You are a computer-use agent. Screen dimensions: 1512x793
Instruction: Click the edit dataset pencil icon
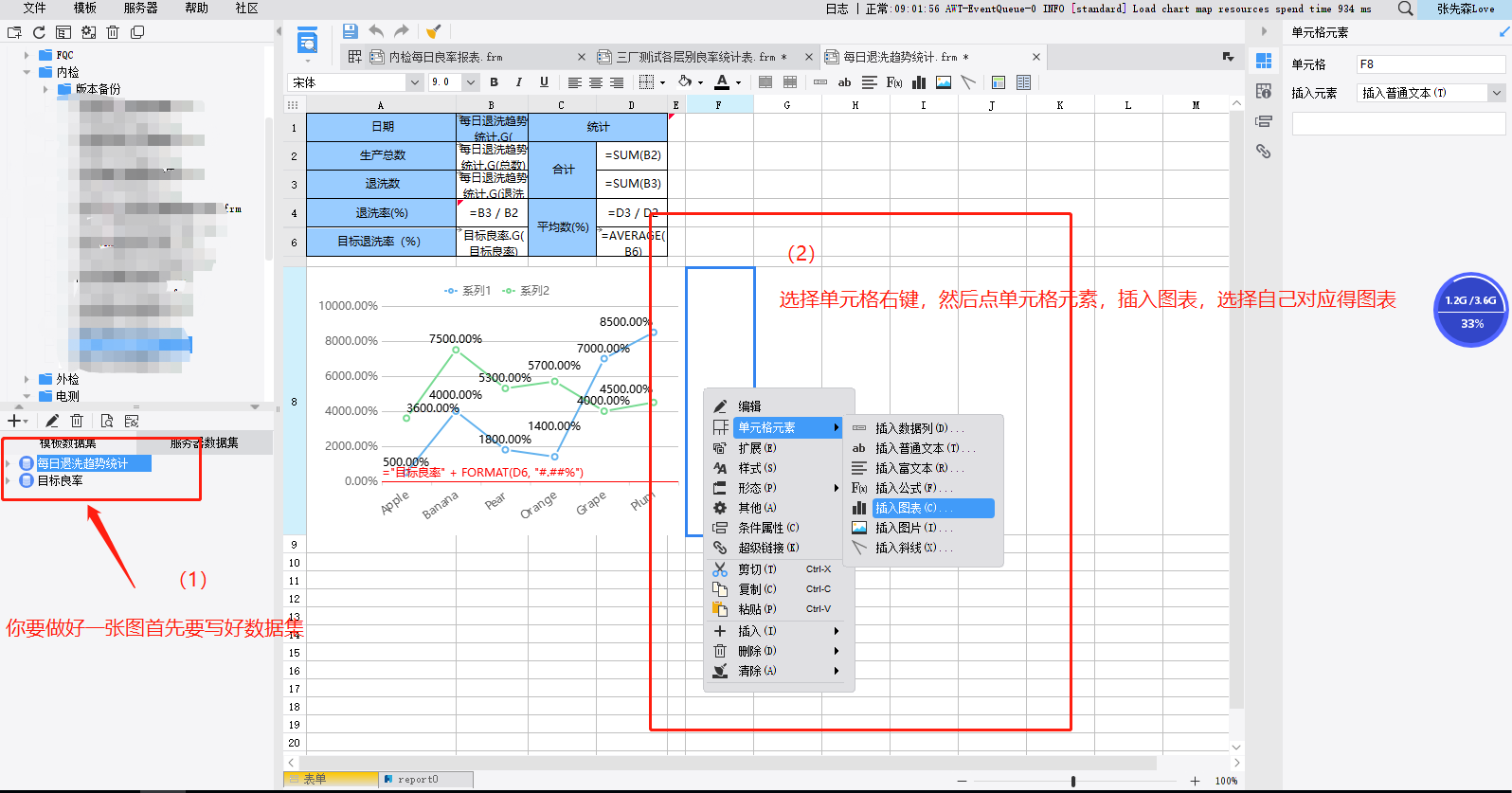pos(52,421)
